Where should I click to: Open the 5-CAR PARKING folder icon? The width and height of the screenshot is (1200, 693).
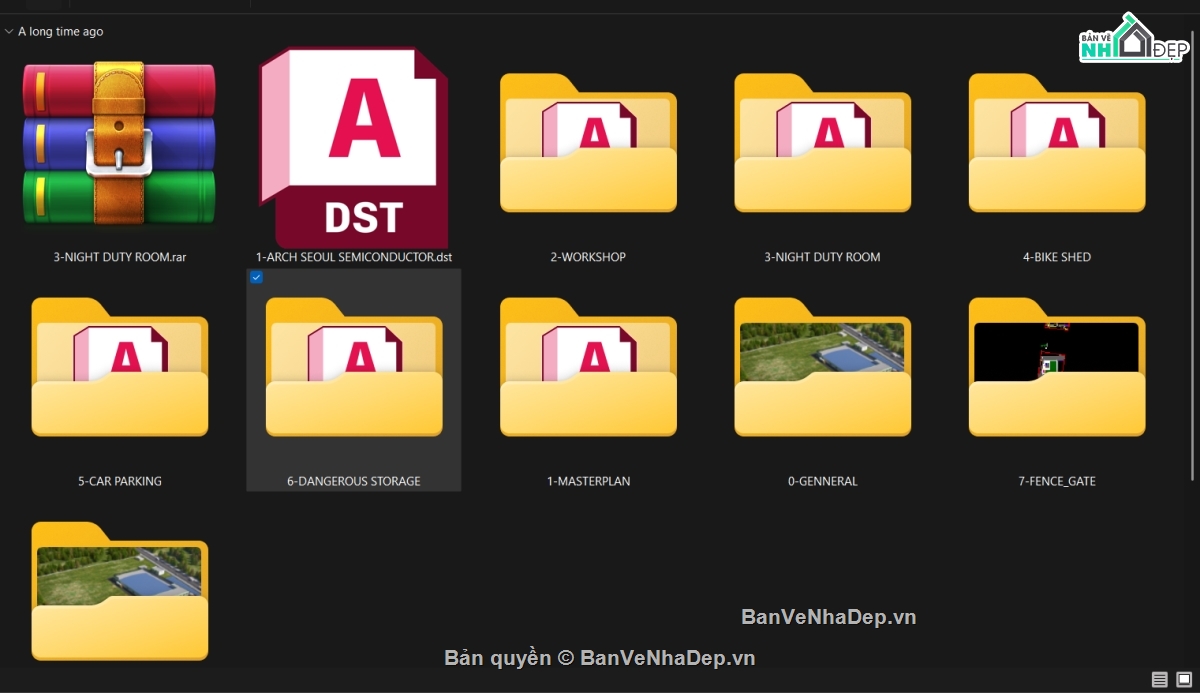point(120,367)
